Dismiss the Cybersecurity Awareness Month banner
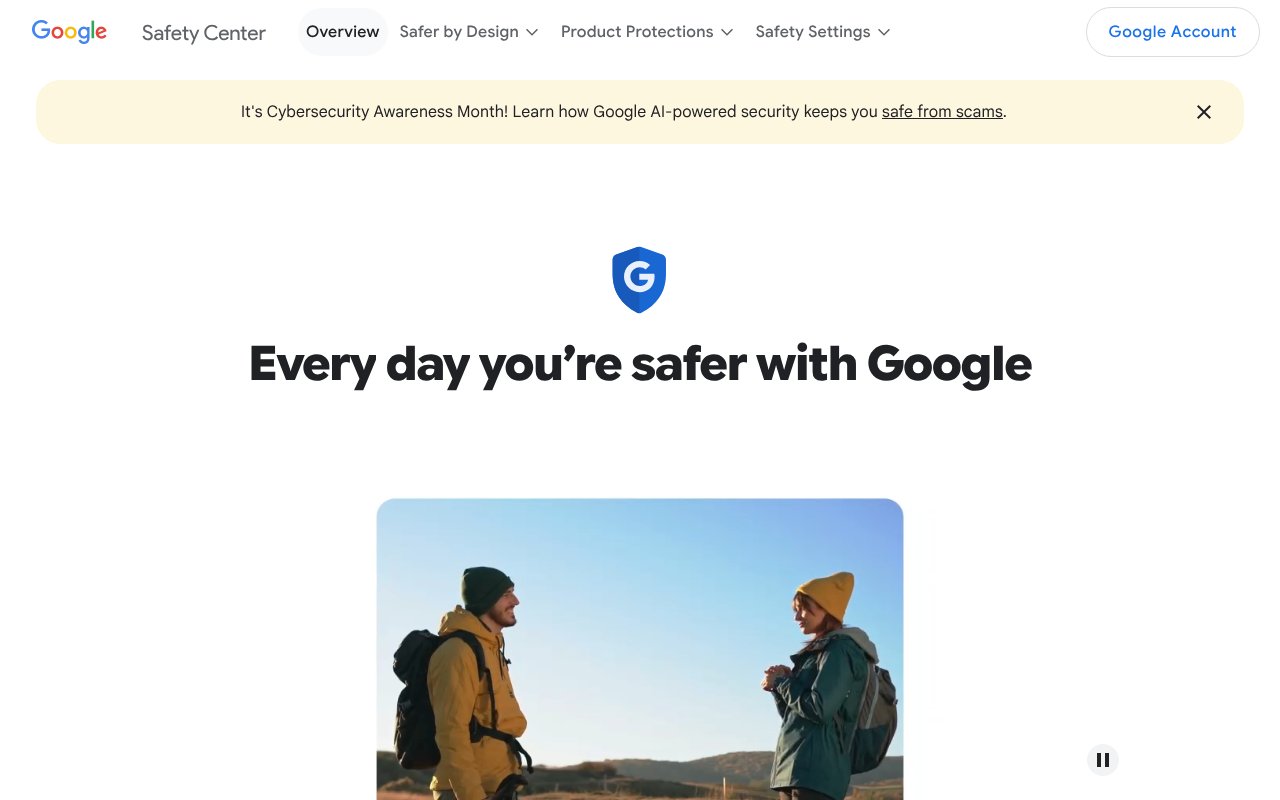 pos(1204,112)
